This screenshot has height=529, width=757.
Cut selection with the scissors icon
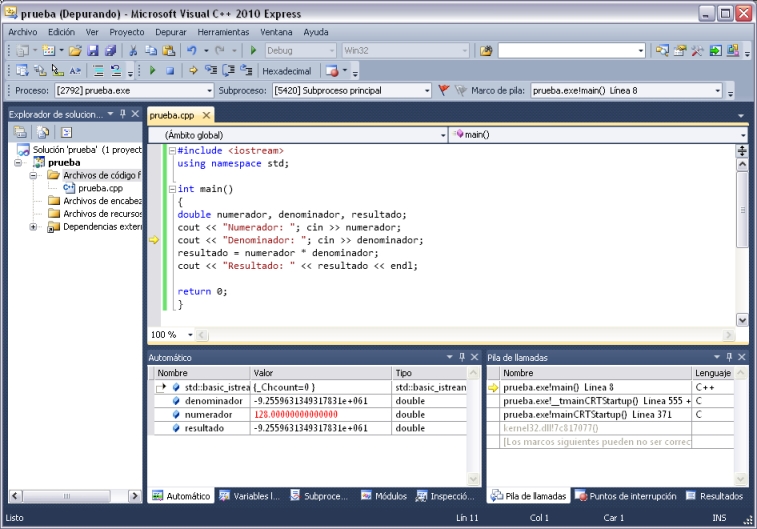[x=133, y=50]
